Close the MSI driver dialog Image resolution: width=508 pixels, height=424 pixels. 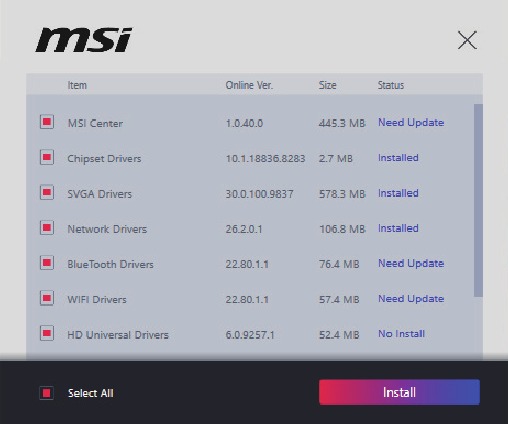(x=467, y=40)
